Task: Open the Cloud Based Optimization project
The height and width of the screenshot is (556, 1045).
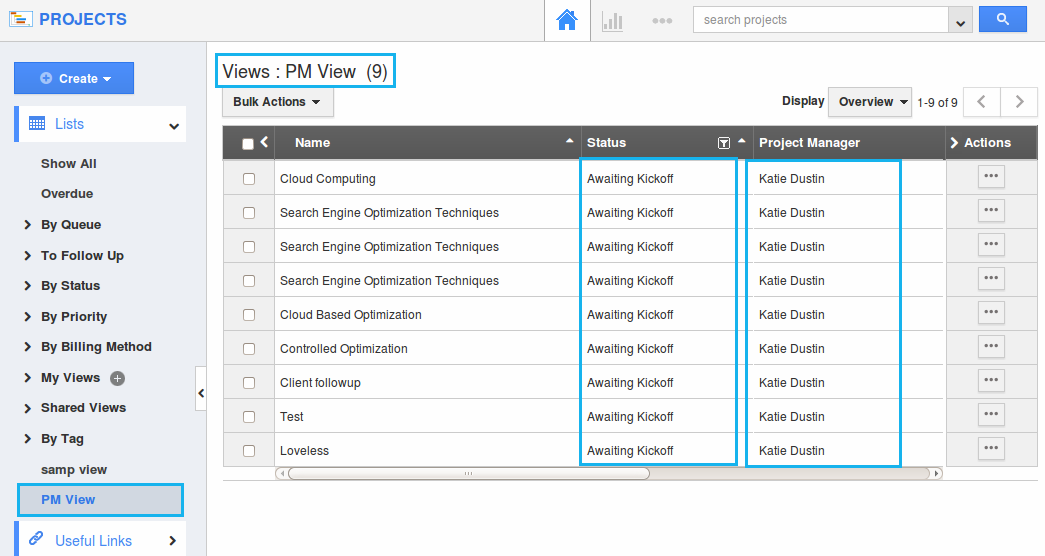Action: coord(351,315)
